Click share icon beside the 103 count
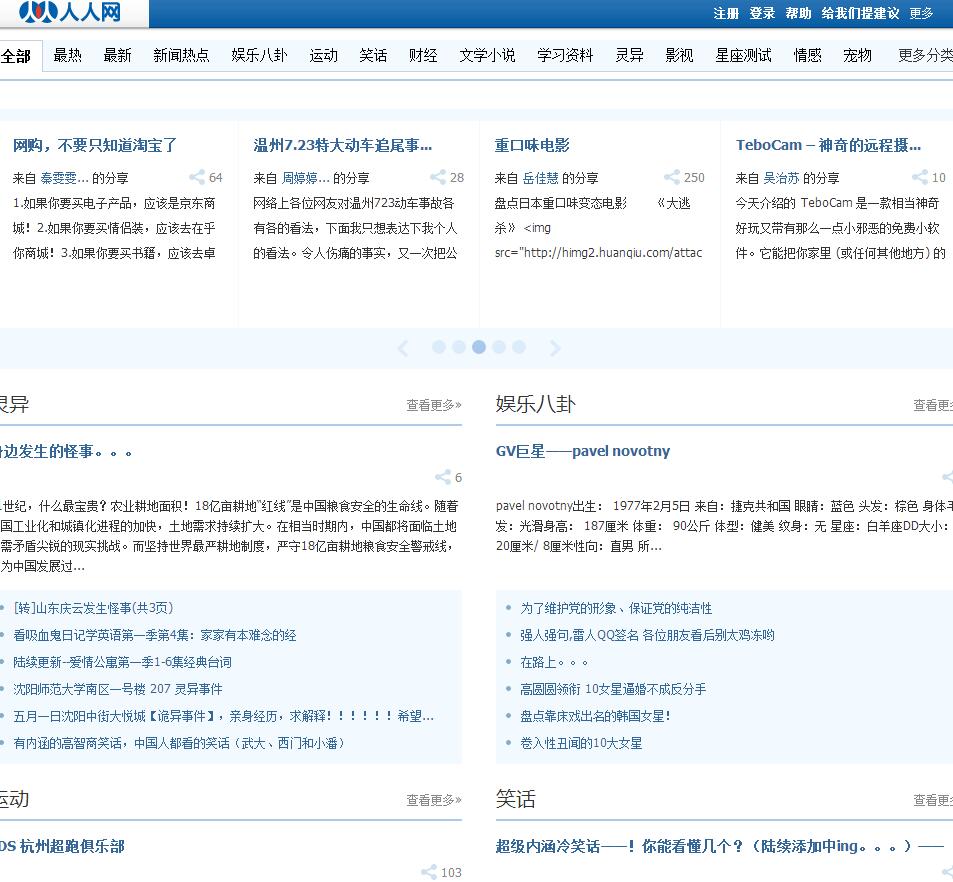Image resolution: width=953 pixels, height=882 pixels. click(428, 872)
